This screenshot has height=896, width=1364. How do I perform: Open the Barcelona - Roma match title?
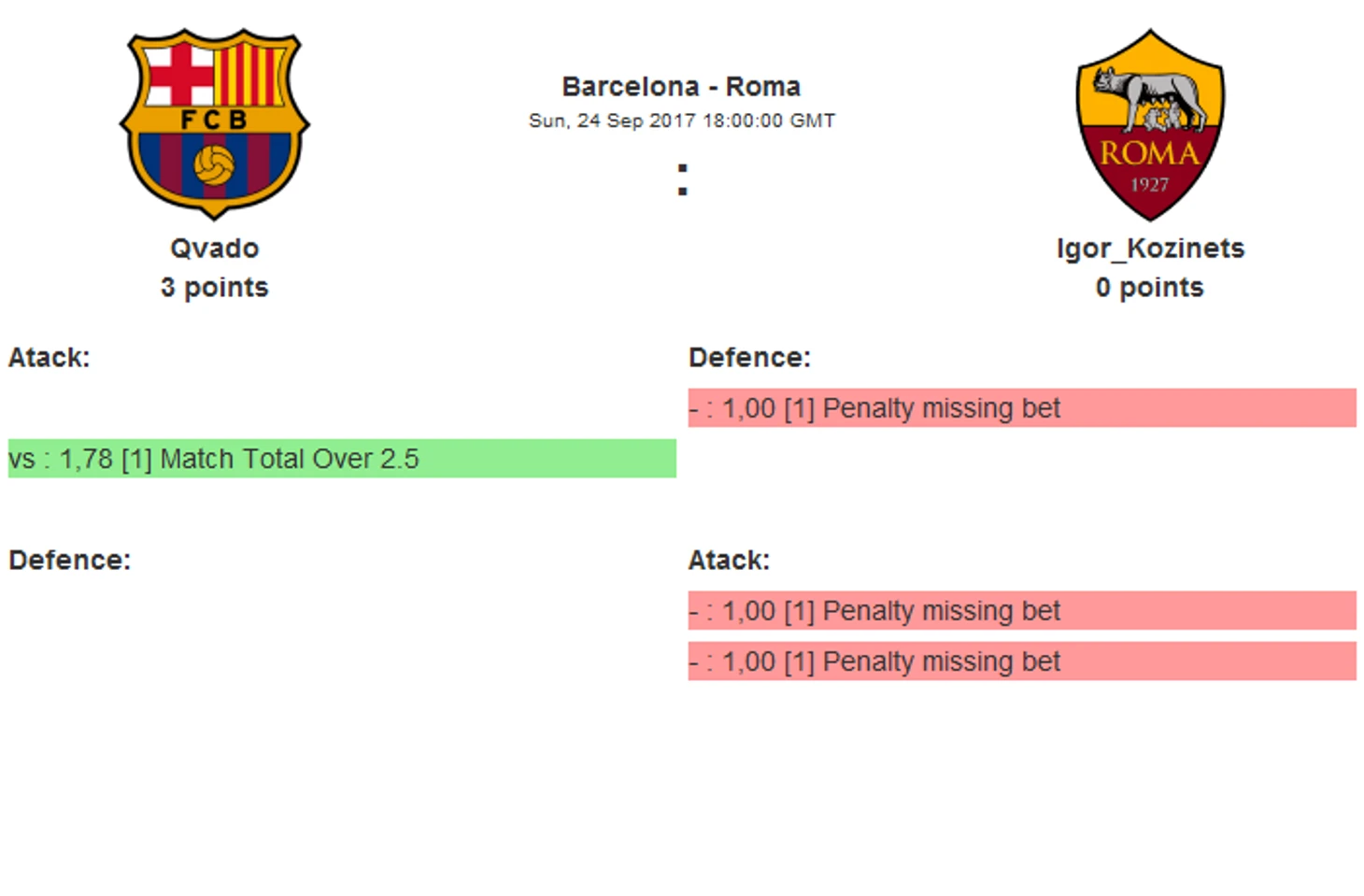(x=681, y=87)
